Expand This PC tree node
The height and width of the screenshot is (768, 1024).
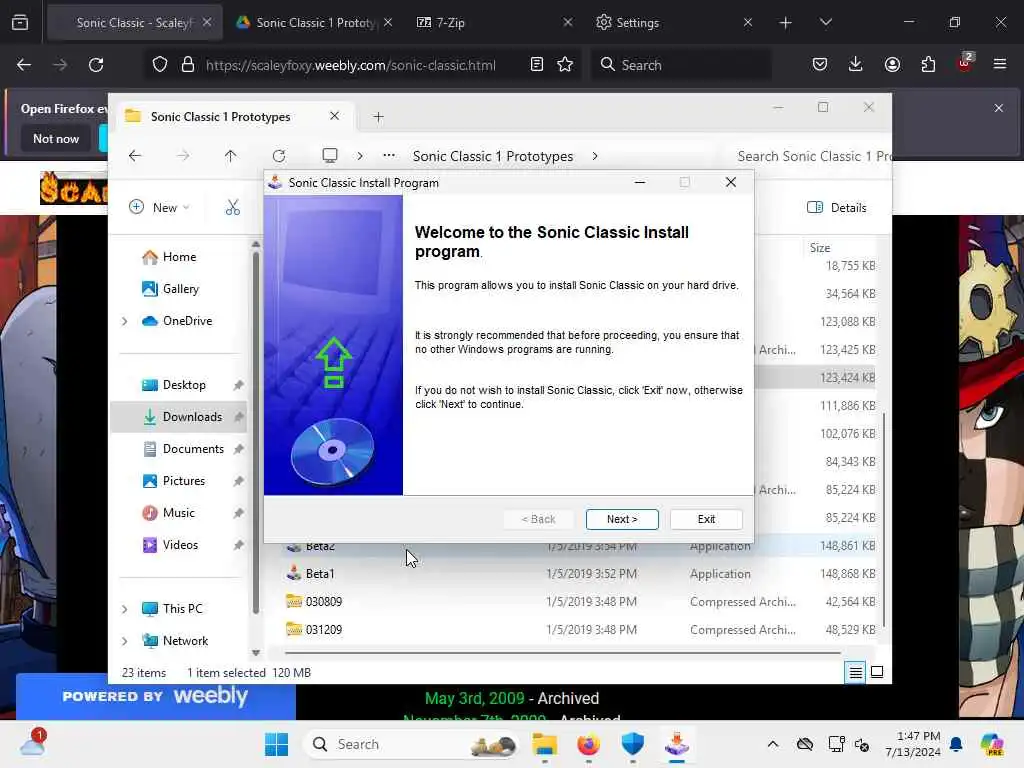pos(125,609)
